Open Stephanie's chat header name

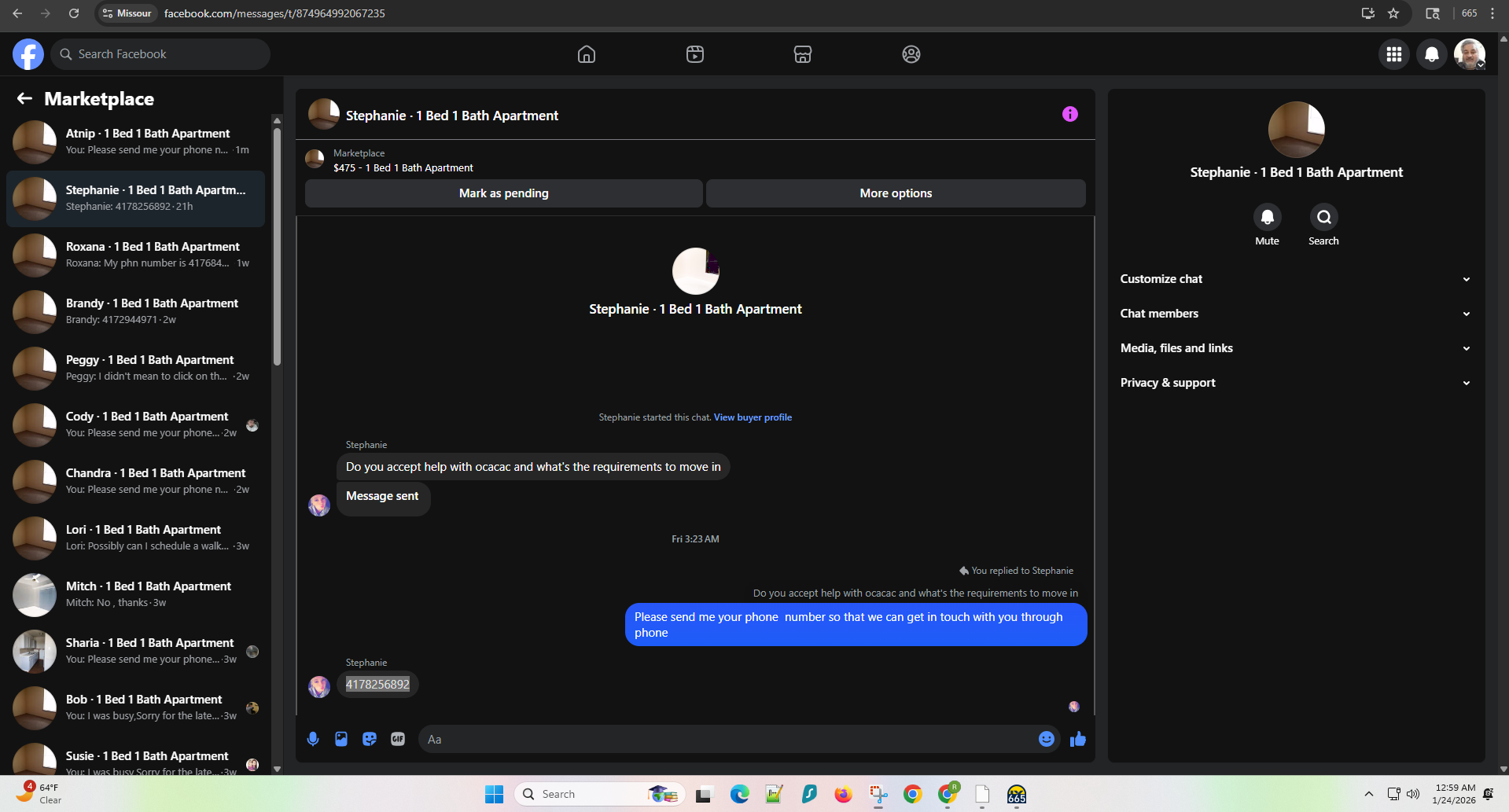click(452, 116)
